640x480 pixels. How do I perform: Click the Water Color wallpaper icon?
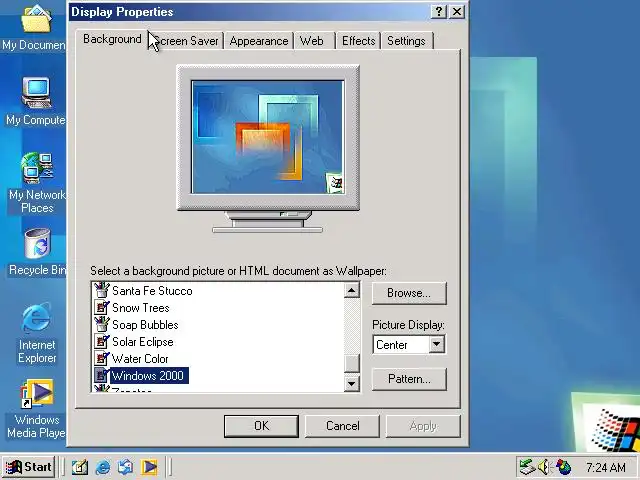tap(102, 358)
